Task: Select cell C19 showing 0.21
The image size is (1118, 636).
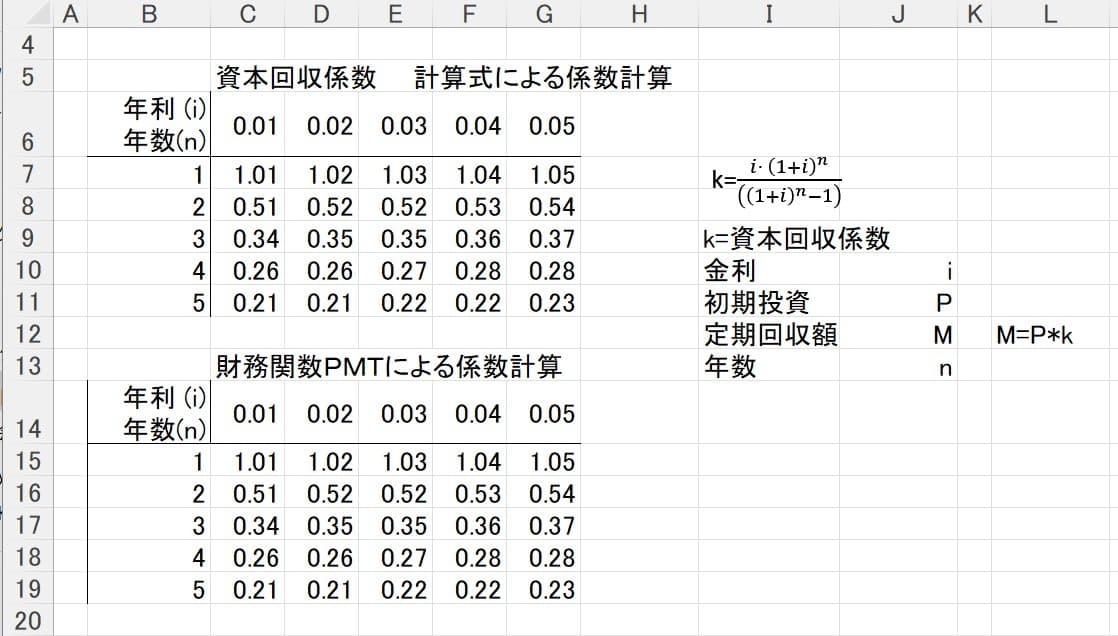Action: [x=255, y=590]
